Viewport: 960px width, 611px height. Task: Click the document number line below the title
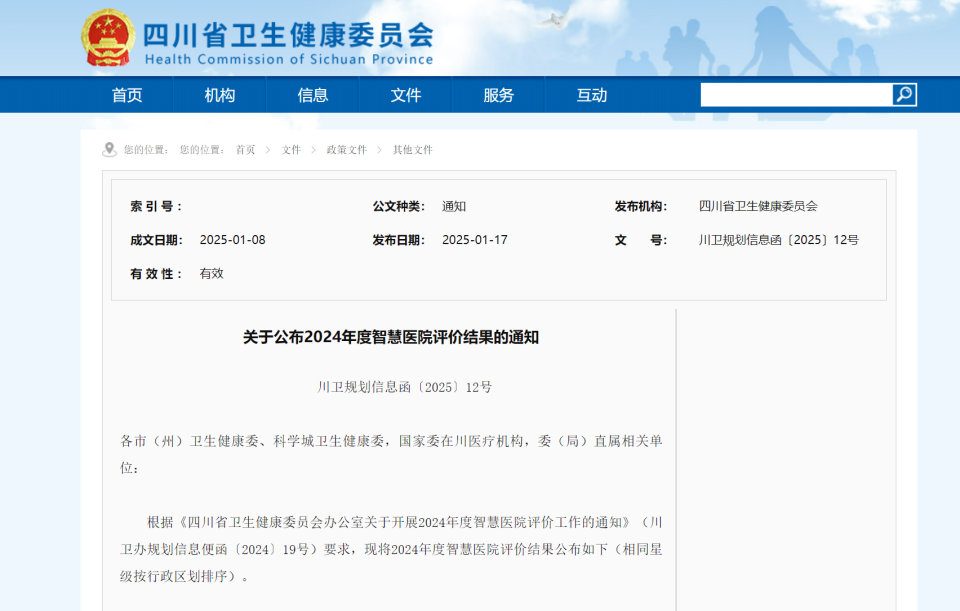405,387
